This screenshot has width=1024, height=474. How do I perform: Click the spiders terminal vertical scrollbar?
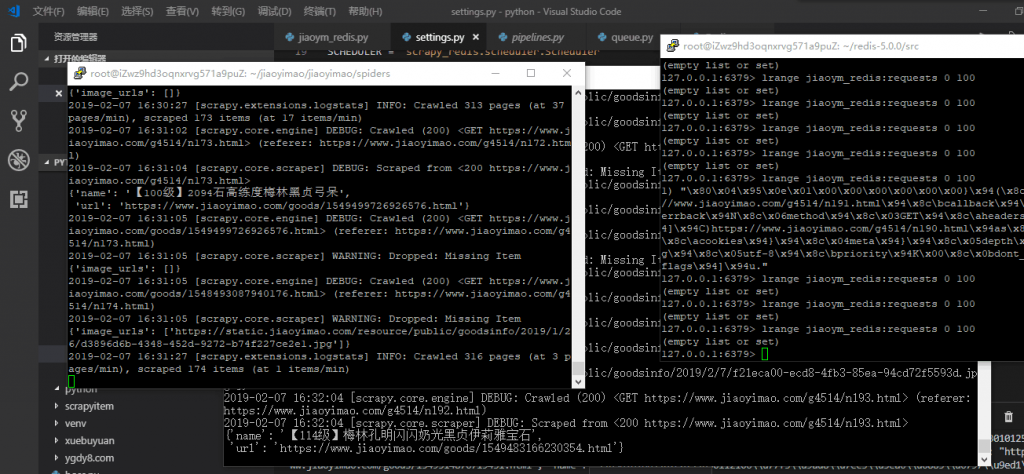tap(577, 230)
